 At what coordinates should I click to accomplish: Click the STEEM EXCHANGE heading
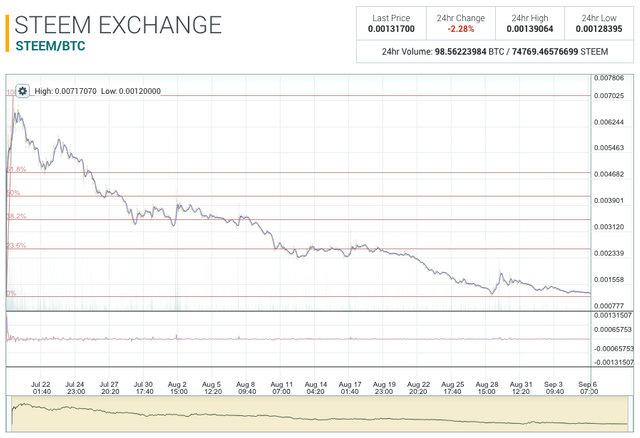coord(118,25)
